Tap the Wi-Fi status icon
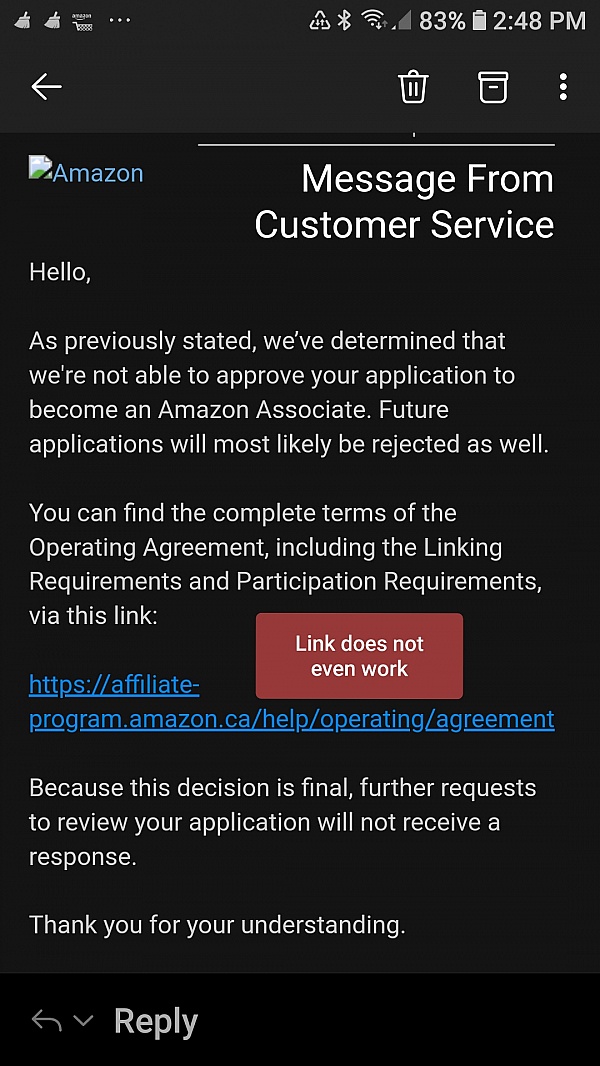The height and width of the screenshot is (1066, 600). click(374, 20)
